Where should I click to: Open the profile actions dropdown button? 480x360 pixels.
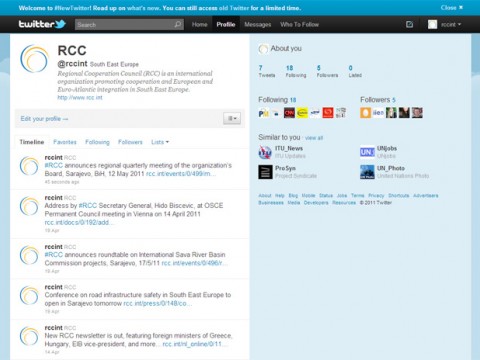232,118
